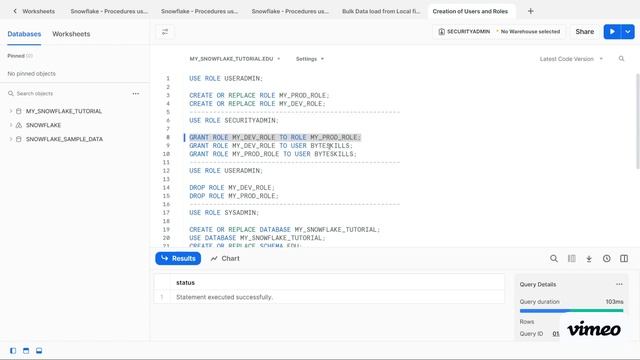Toggle the filter panel icon beside Worksheets tab

point(165,32)
